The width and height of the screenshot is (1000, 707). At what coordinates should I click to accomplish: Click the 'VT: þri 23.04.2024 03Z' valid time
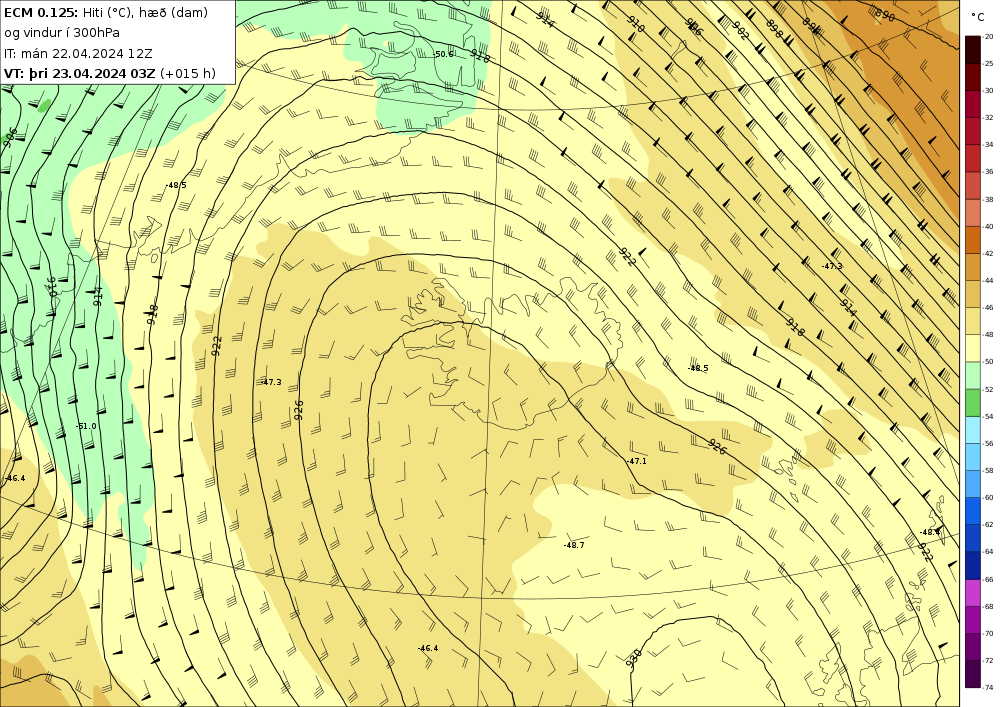click(80, 73)
